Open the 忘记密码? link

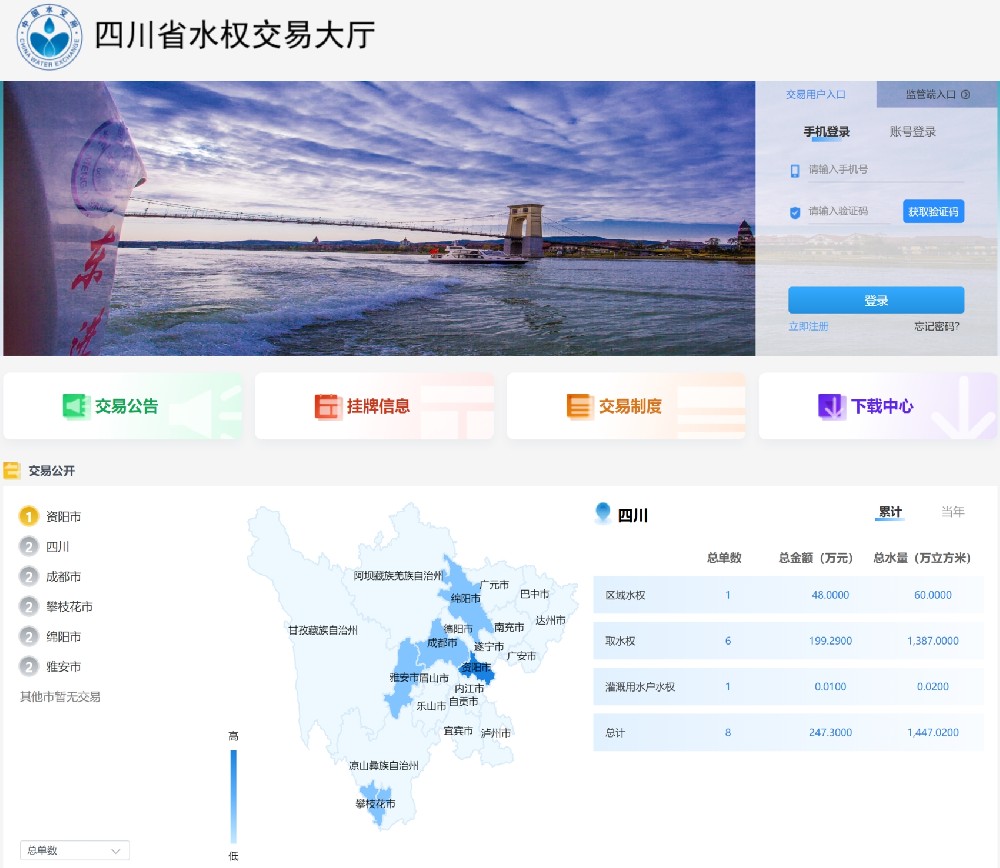click(936, 327)
